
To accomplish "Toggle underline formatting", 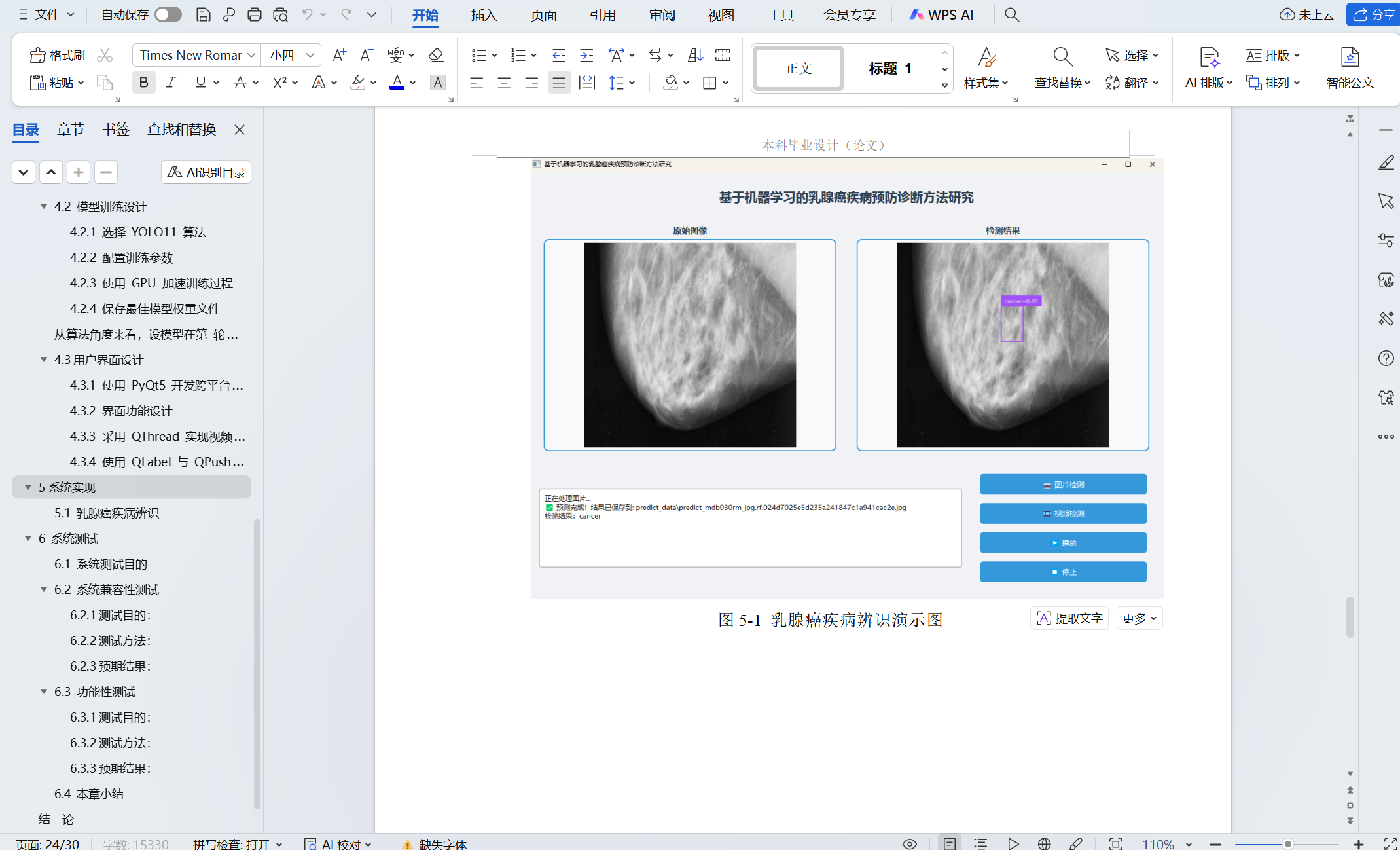I will (200, 83).
